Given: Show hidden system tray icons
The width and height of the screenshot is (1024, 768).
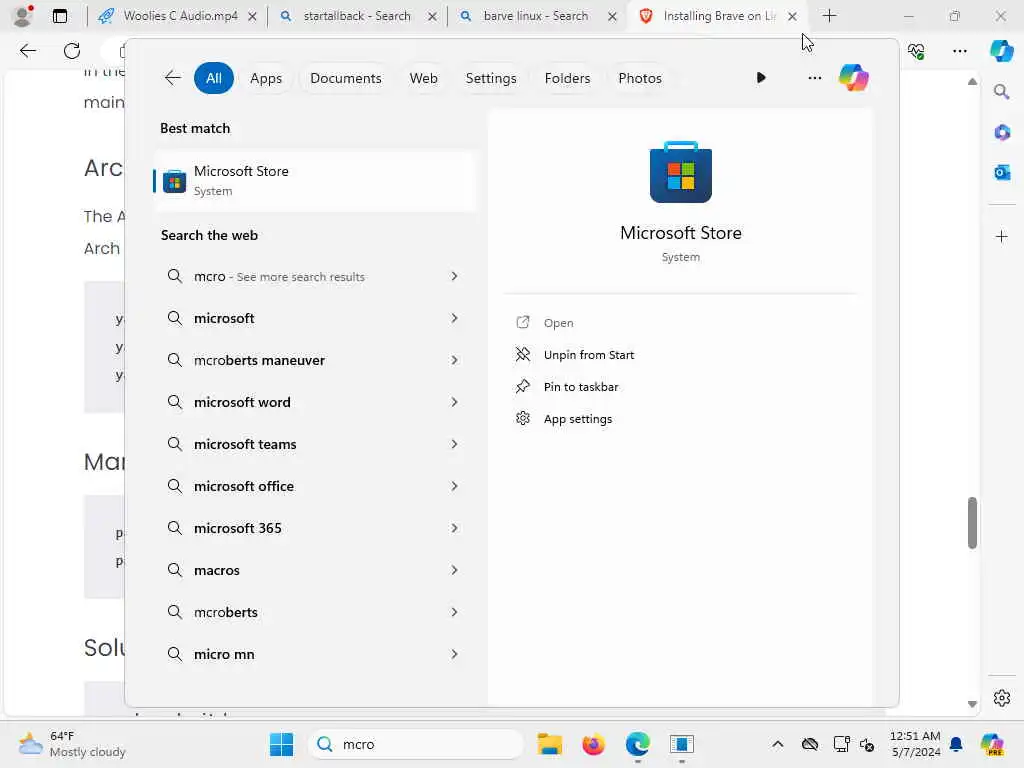Looking at the screenshot, I should click(777, 744).
